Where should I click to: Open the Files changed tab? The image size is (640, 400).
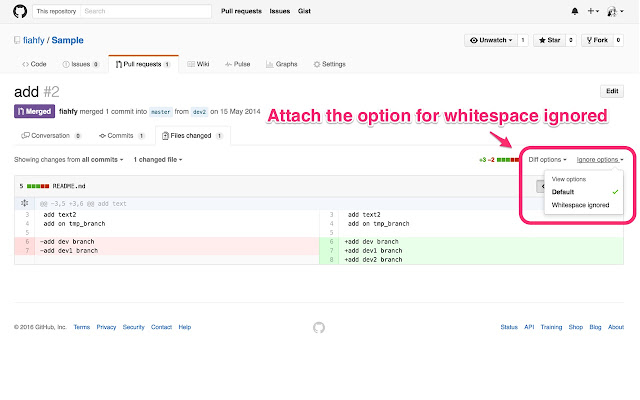(192, 136)
